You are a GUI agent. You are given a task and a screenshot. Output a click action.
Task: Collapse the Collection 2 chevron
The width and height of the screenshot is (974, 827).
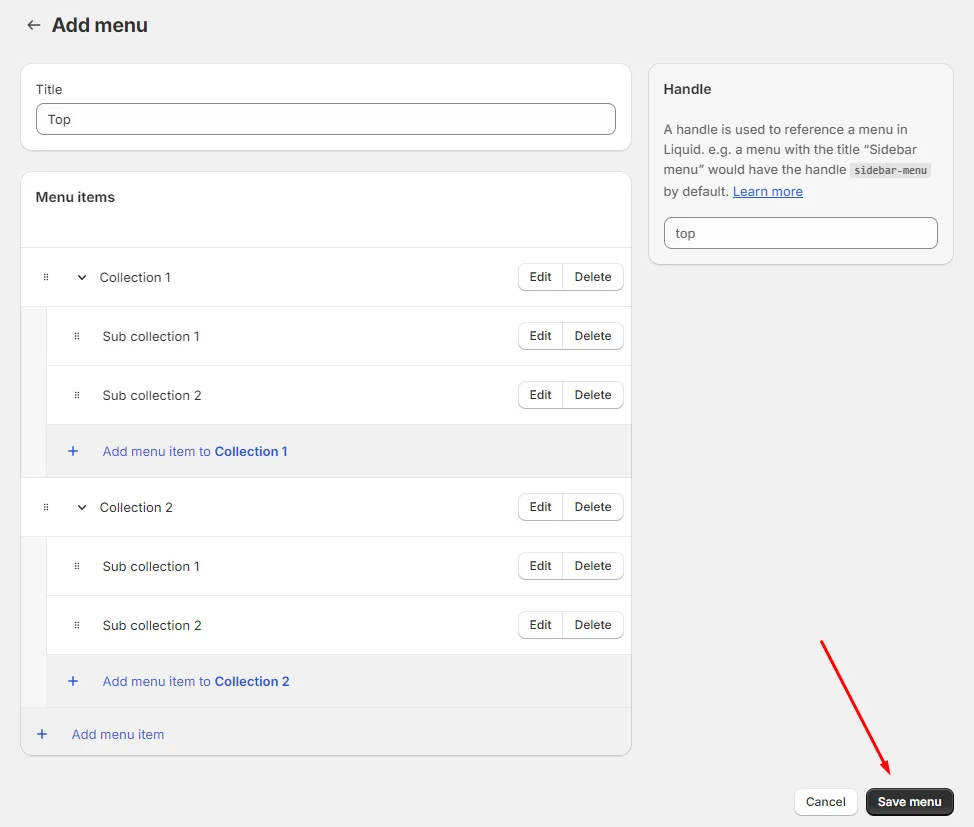[x=81, y=507]
